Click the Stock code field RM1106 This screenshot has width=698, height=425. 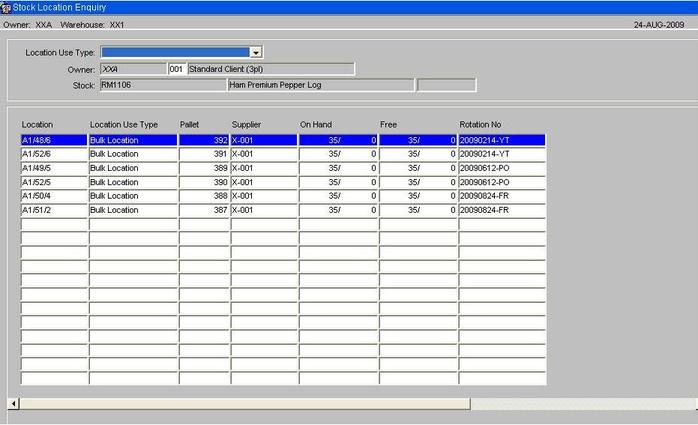(163, 85)
